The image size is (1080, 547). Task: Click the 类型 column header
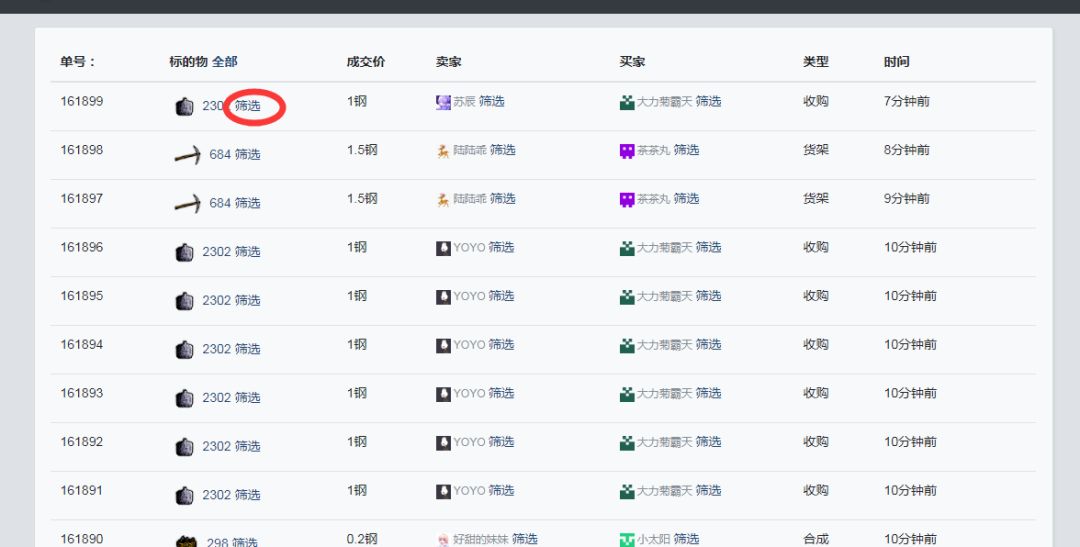click(816, 62)
